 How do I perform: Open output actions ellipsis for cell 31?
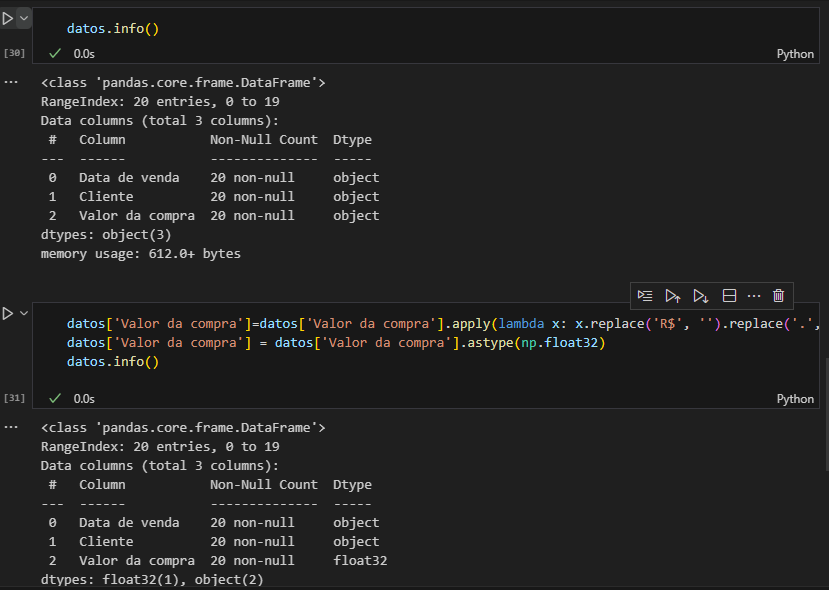click(x=11, y=427)
